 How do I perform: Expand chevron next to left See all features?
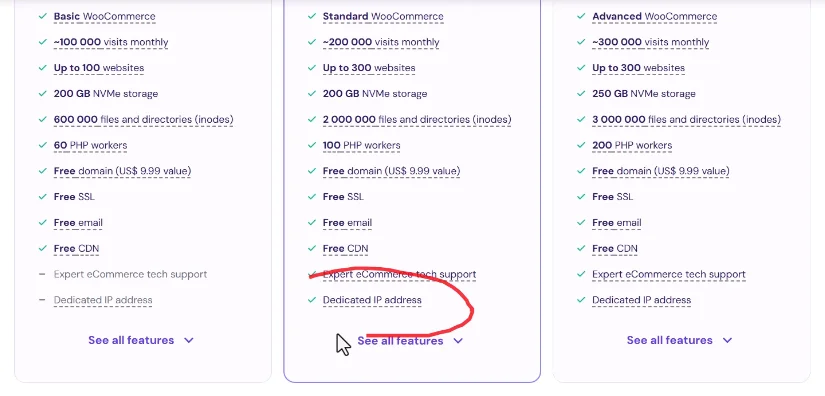coord(189,340)
